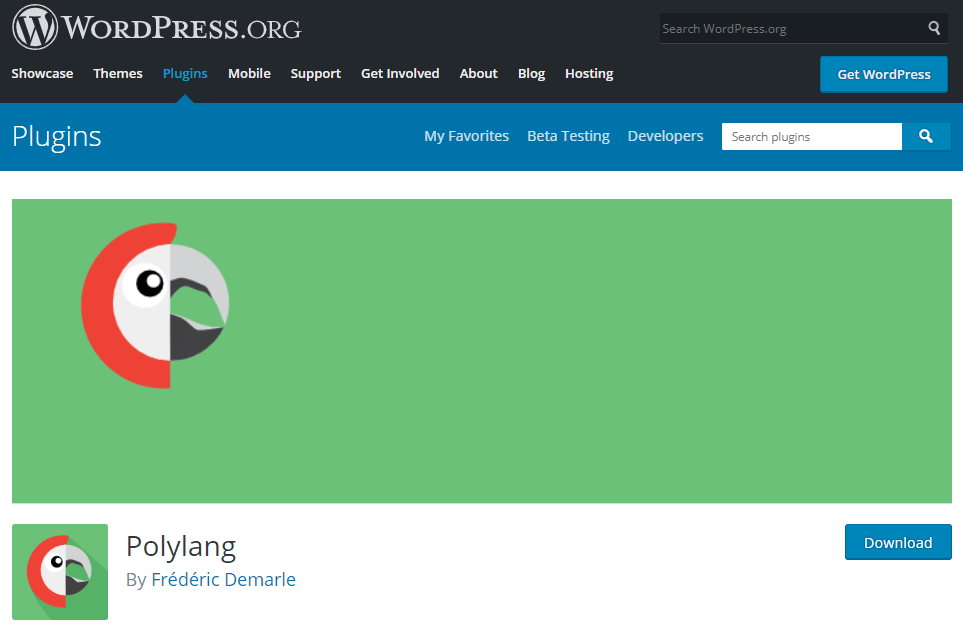The height and width of the screenshot is (625, 963).
Task: Click the Download button for Polylang
Action: 898,542
